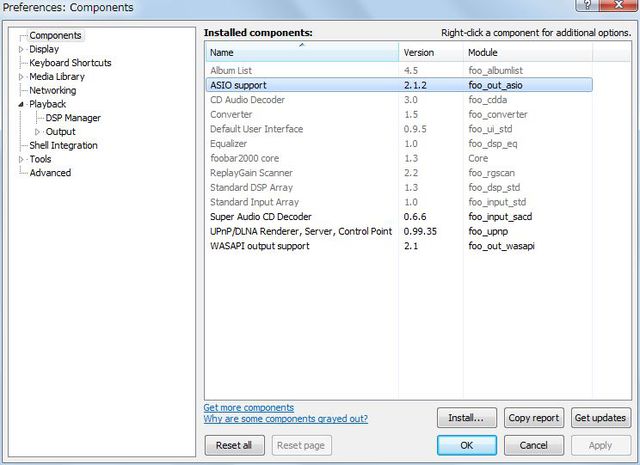The image size is (640, 465).
Task: Click the Get updates button
Action: tap(601, 418)
